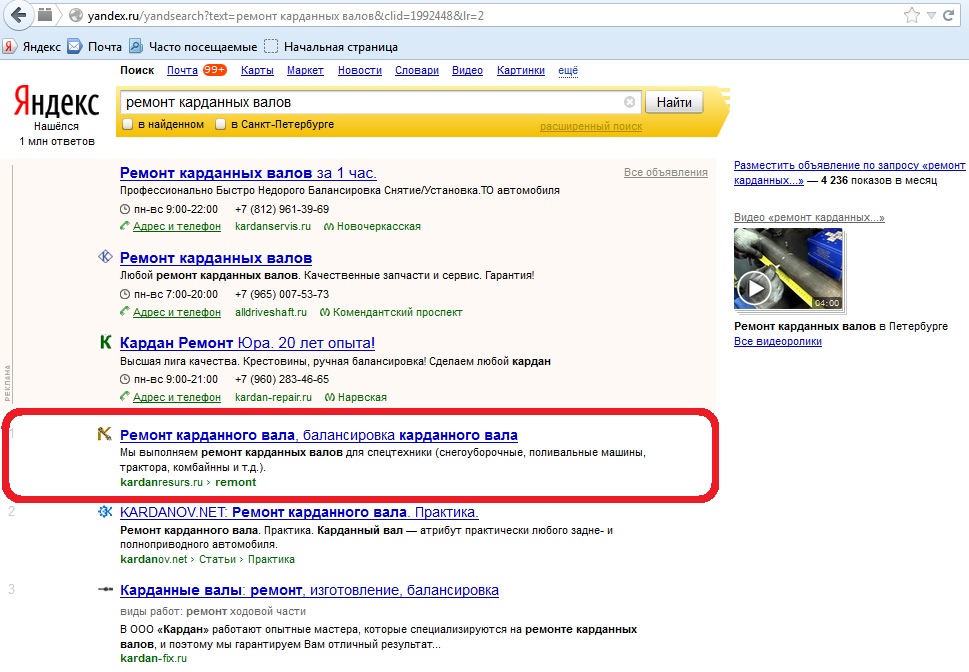The width and height of the screenshot is (969, 672).
Task: Open the Почта service tab
Action: 182,70
